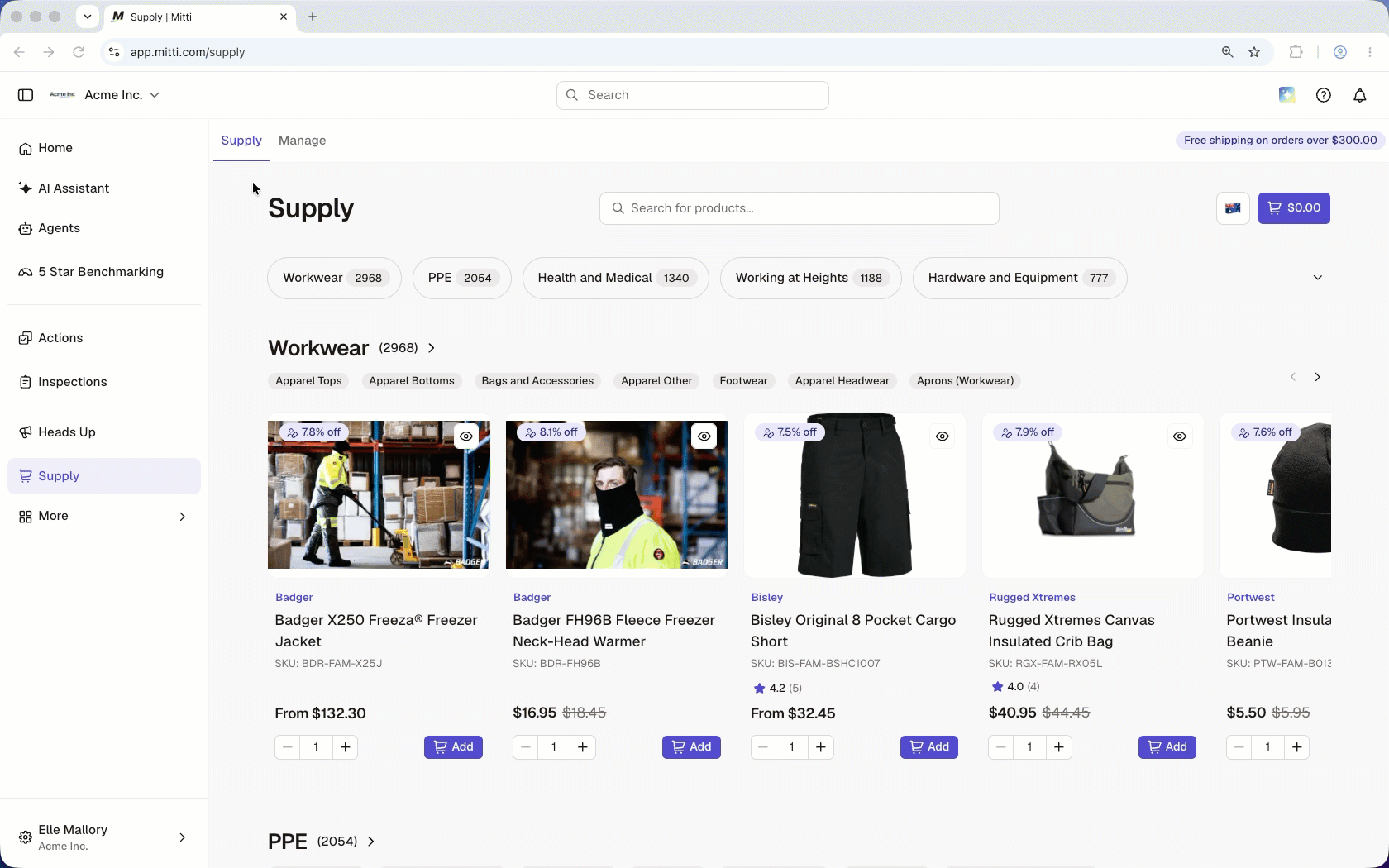Expand Elle Mallory account menu
This screenshot has width=1389, height=868.
coord(104,837)
